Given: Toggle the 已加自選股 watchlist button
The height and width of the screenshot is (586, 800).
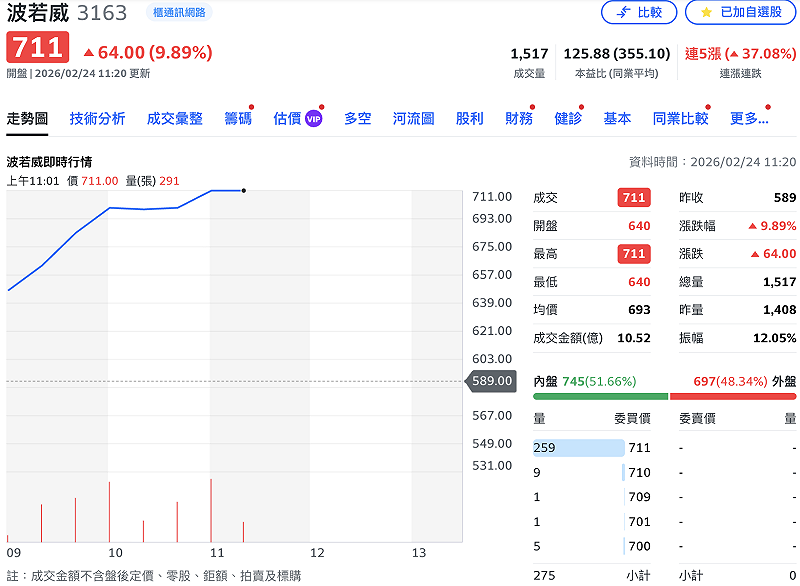Looking at the screenshot, I should [741, 12].
